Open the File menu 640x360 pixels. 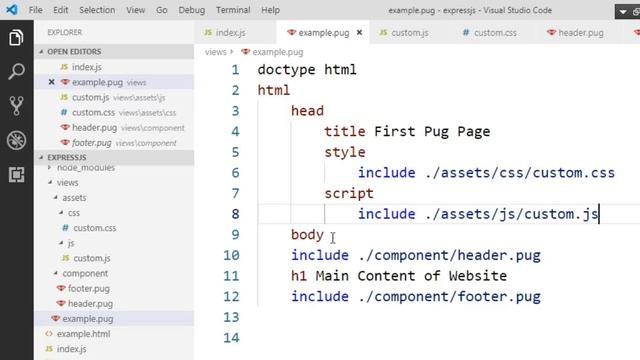point(35,10)
